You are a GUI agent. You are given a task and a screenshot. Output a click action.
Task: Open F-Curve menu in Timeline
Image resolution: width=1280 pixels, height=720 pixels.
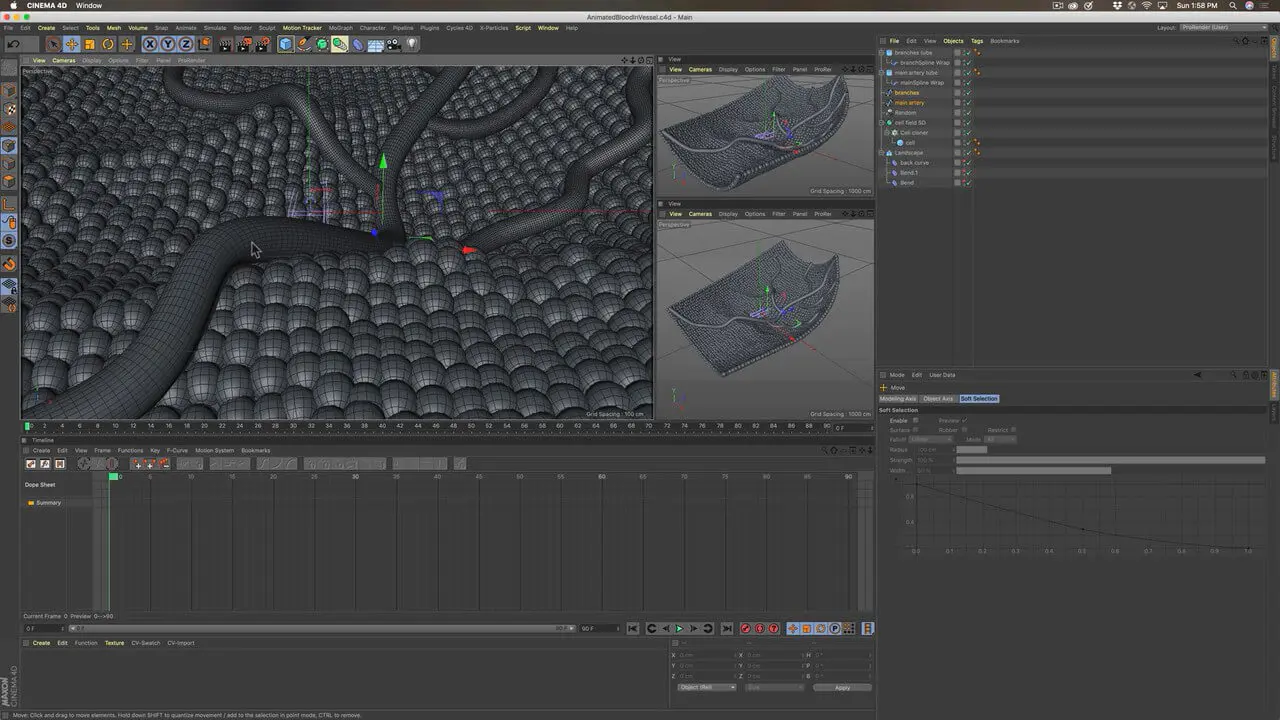(x=177, y=450)
